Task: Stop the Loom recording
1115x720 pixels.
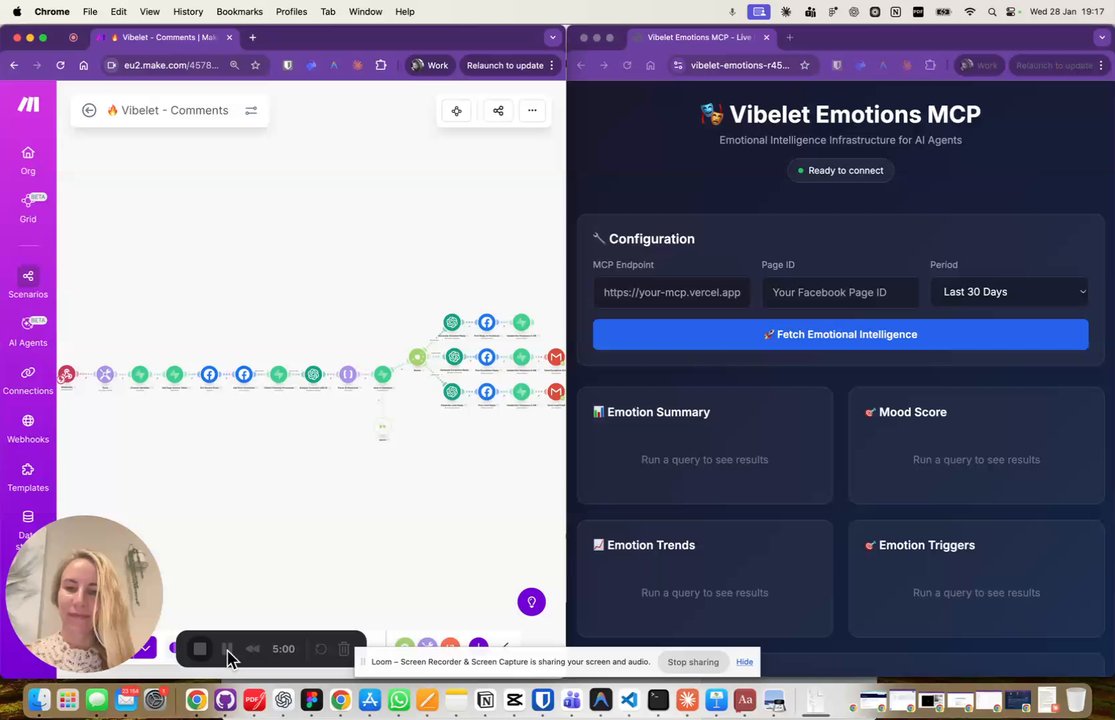Action: coord(200,648)
